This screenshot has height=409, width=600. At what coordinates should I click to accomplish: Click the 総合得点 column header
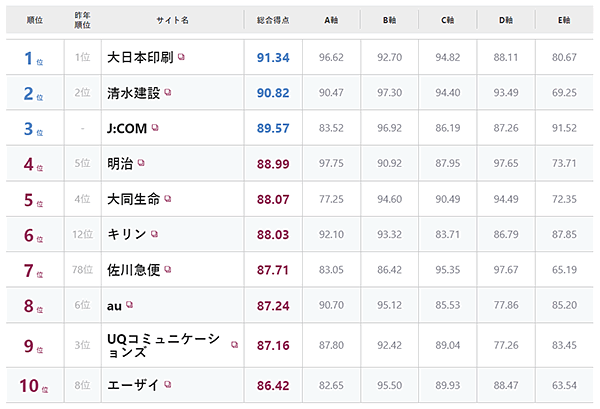[273, 20]
